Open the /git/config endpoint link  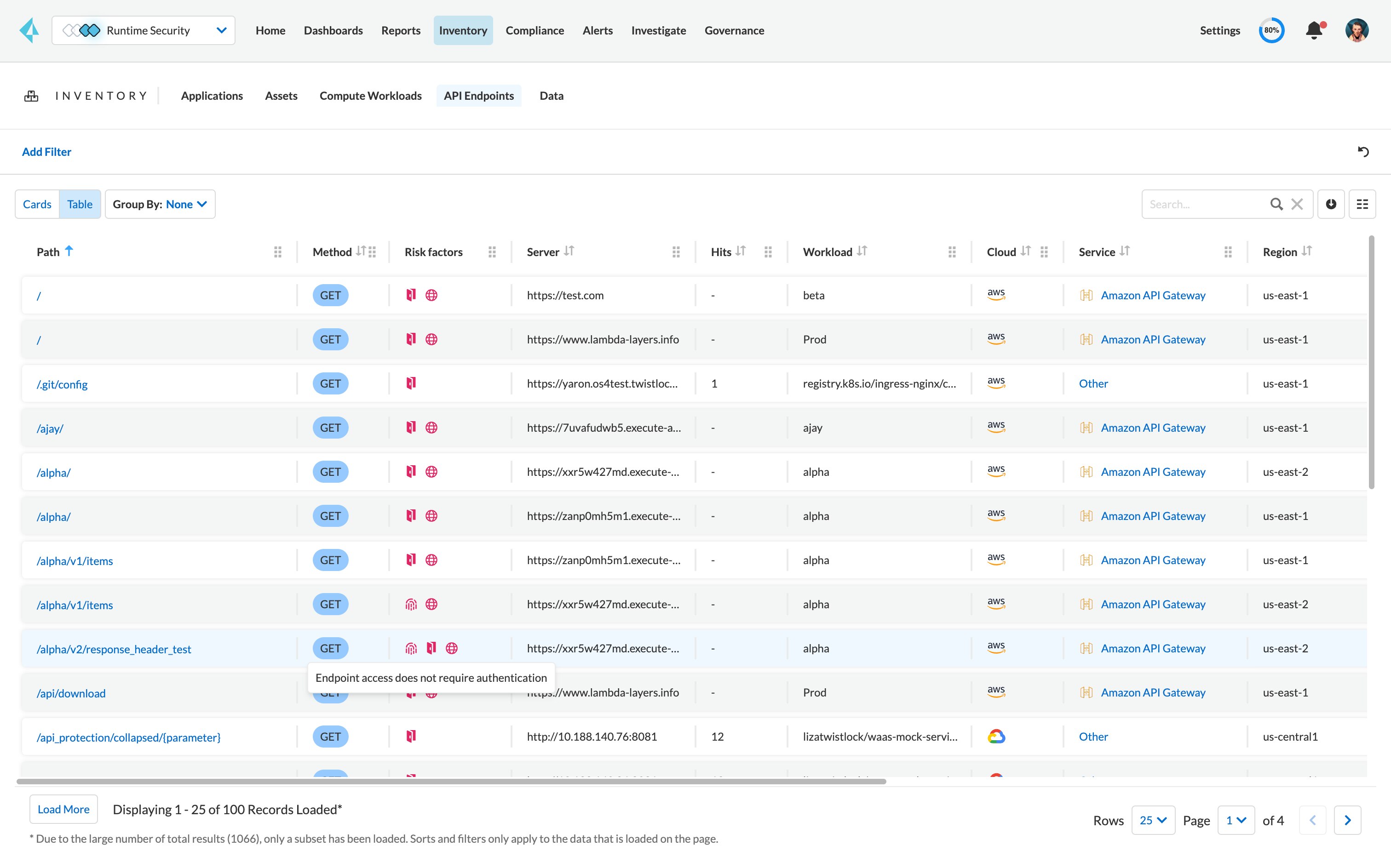[62, 383]
